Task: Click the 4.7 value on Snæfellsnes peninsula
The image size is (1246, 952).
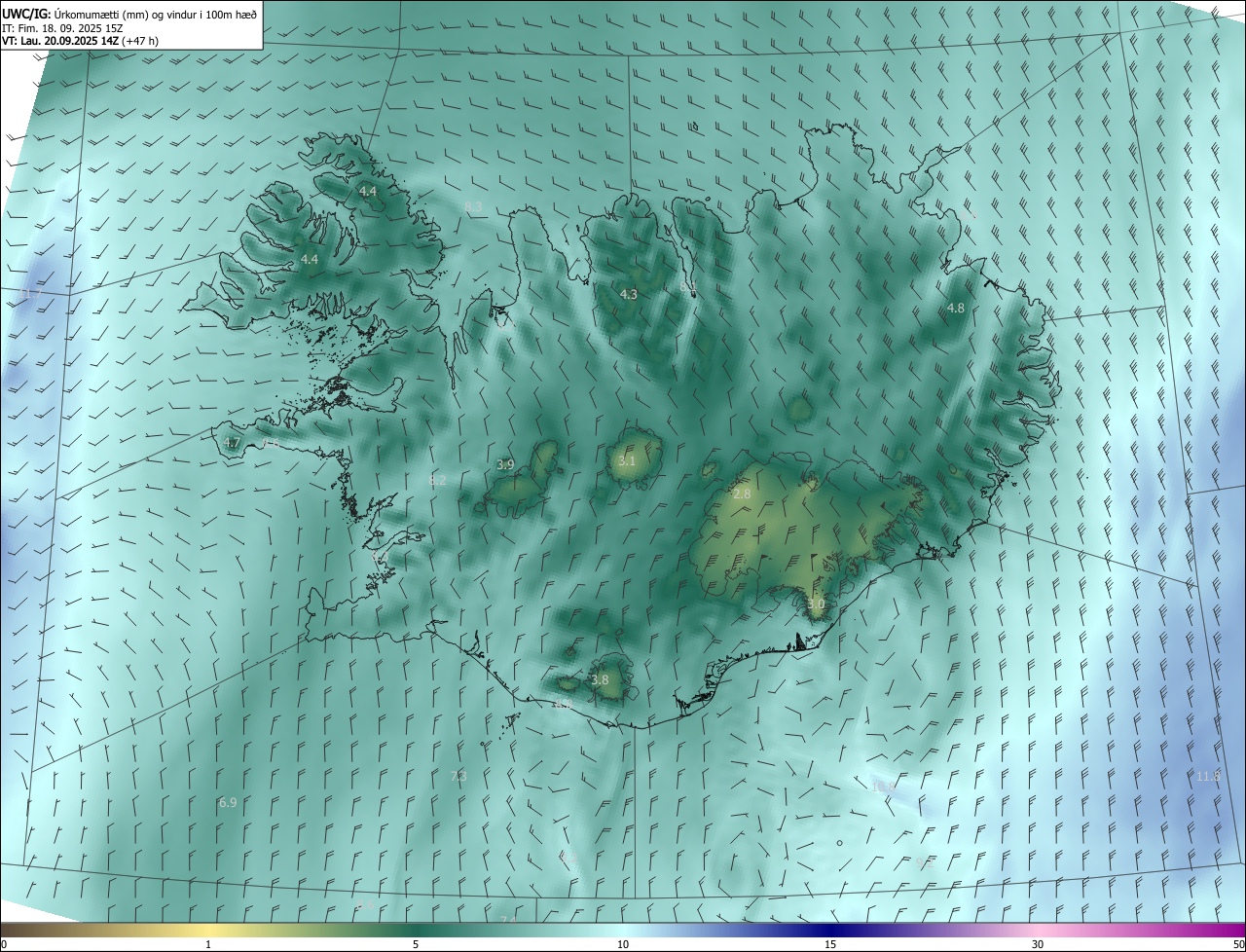Action: pyautogui.click(x=232, y=442)
